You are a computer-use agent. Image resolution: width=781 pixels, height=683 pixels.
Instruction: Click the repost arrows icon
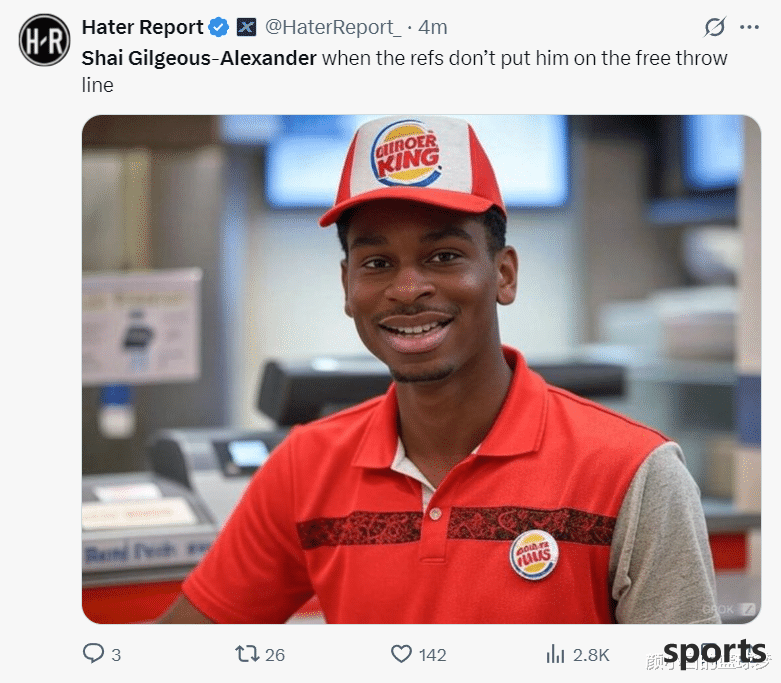[247, 654]
